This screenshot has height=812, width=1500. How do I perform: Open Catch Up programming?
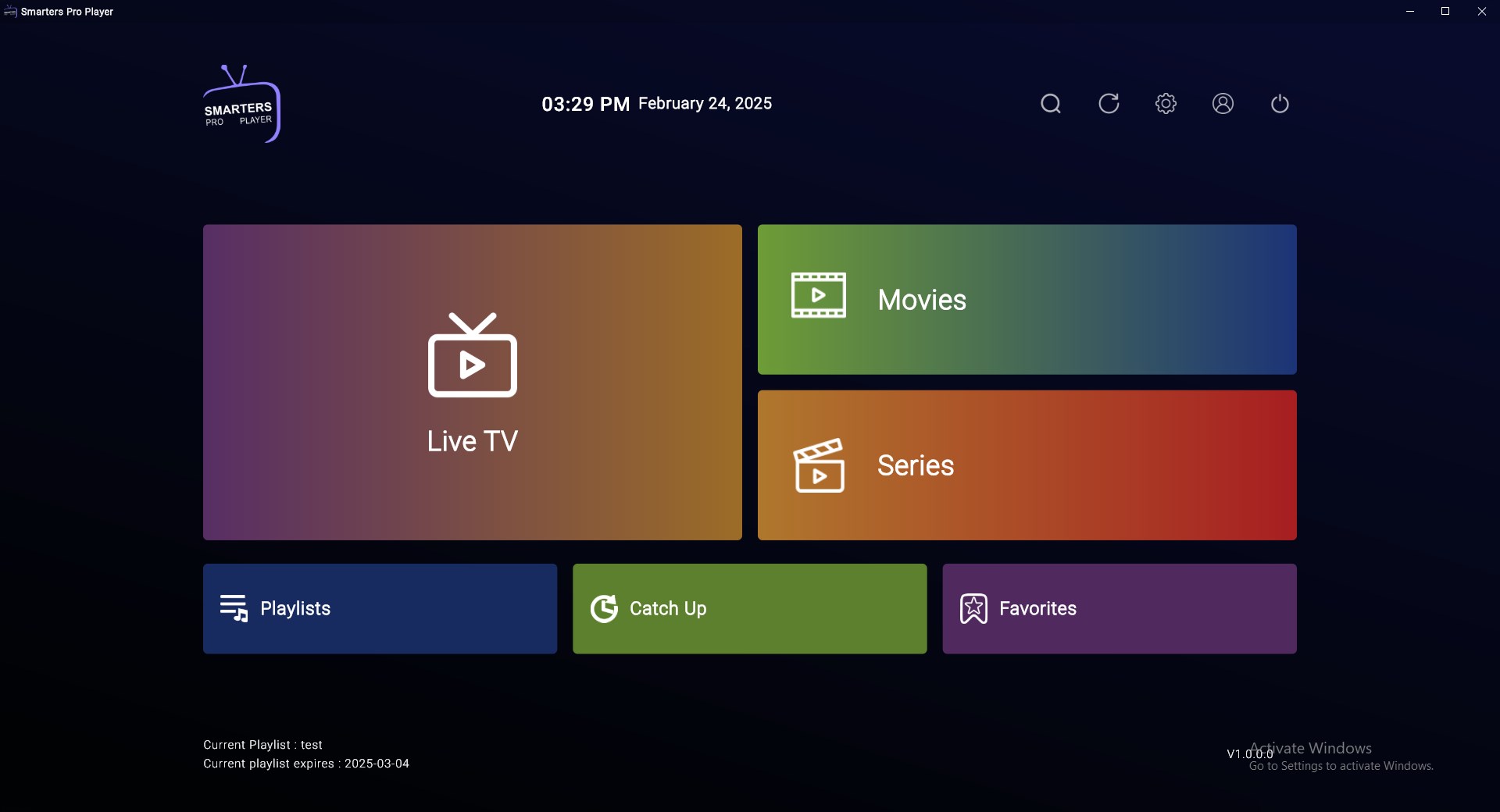coord(748,608)
